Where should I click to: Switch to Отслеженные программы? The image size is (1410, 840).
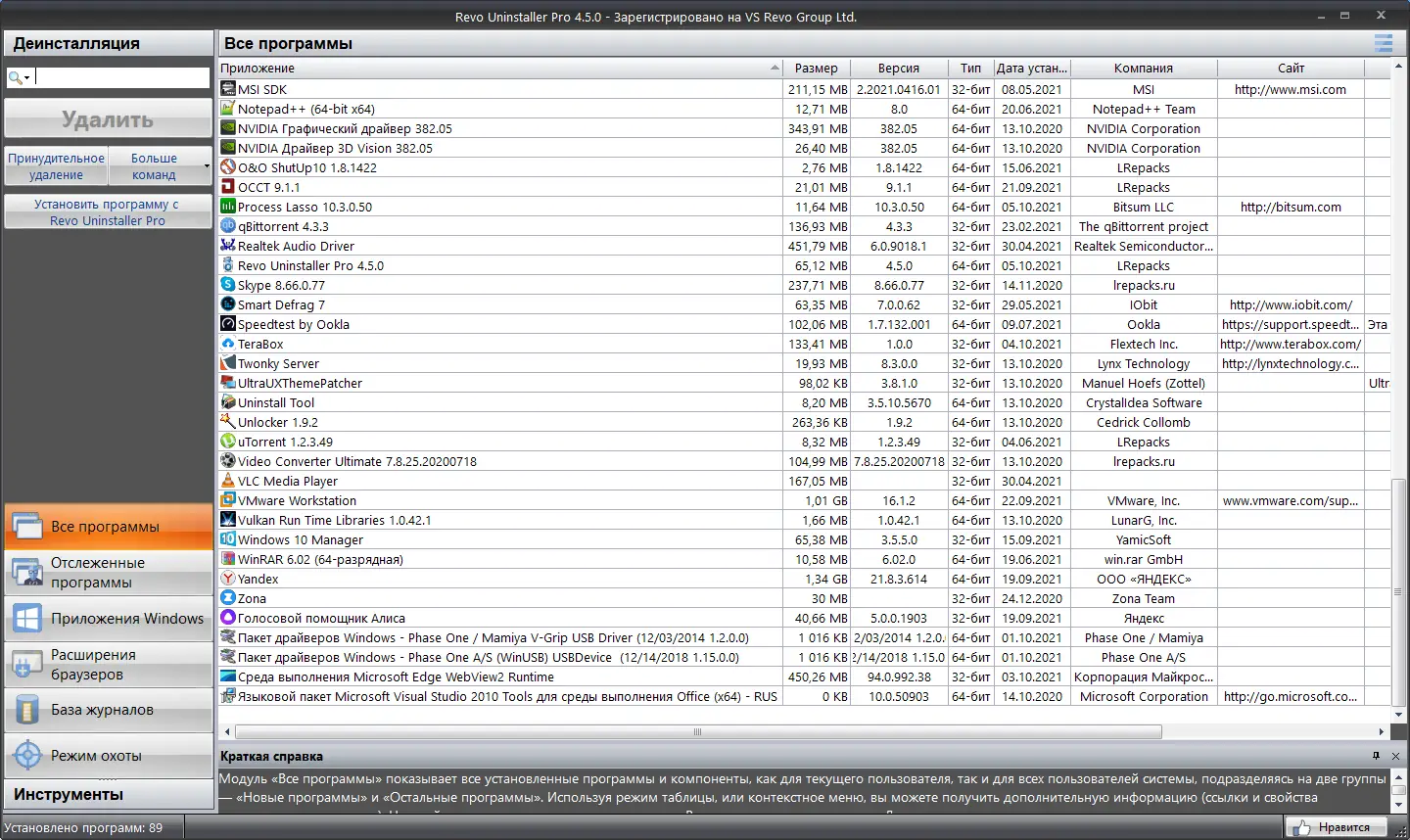click(108, 573)
